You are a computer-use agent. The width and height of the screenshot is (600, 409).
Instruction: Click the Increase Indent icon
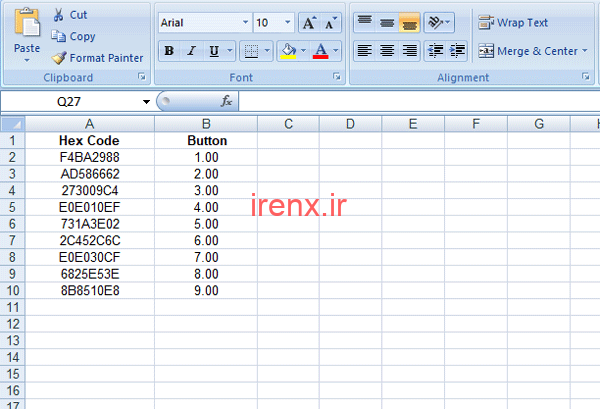(x=459, y=50)
